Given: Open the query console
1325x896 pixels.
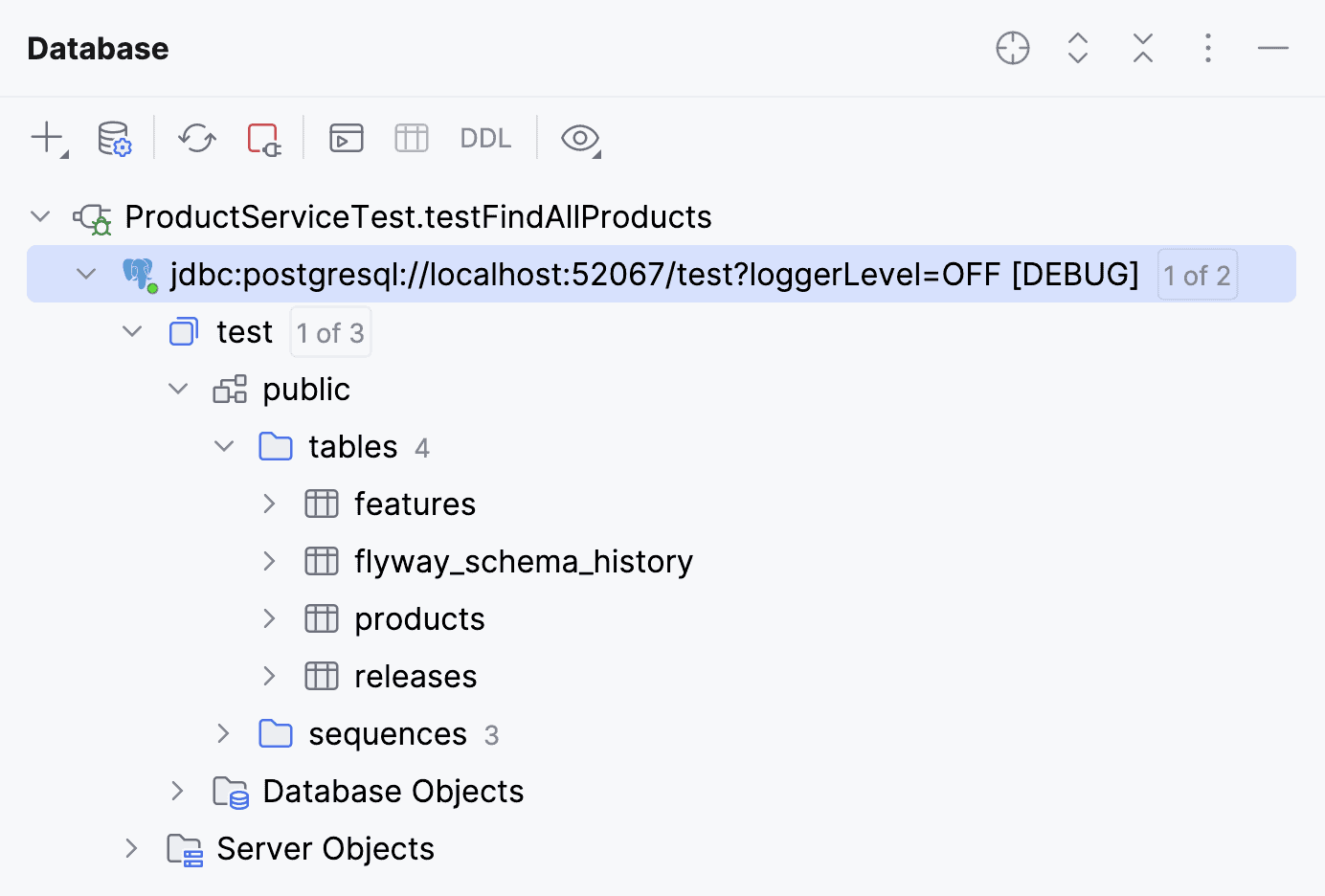Looking at the screenshot, I should coord(346,138).
